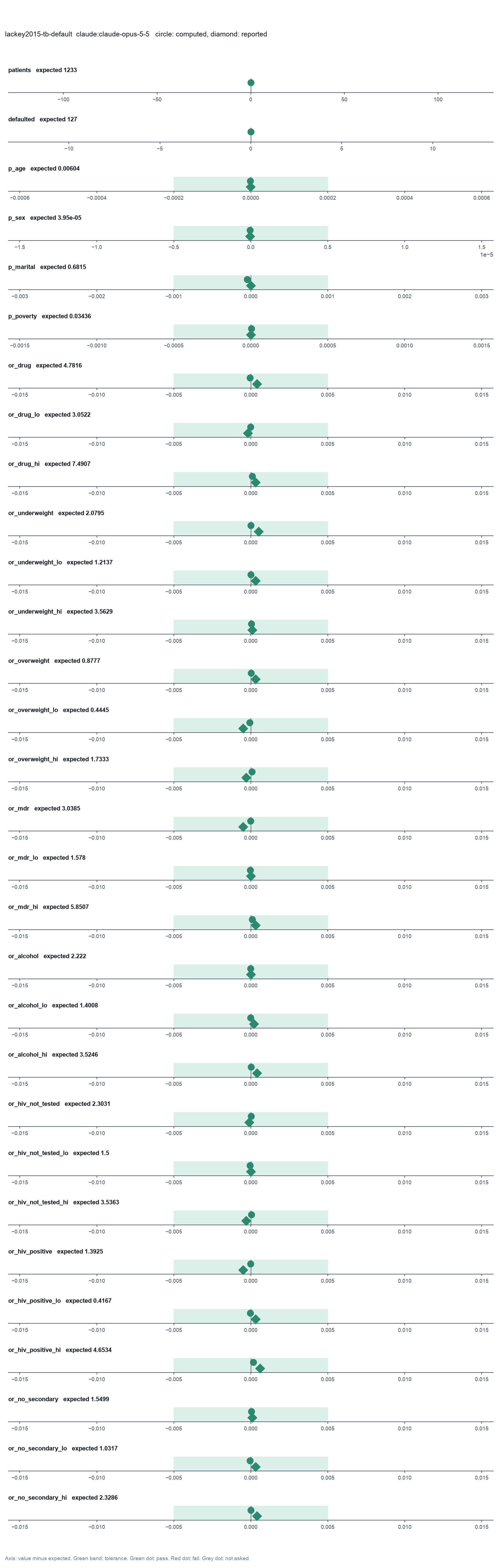Click the chart title lackey2015-tb-default
This screenshot has width=500, height=1568.
(x=38, y=34)
